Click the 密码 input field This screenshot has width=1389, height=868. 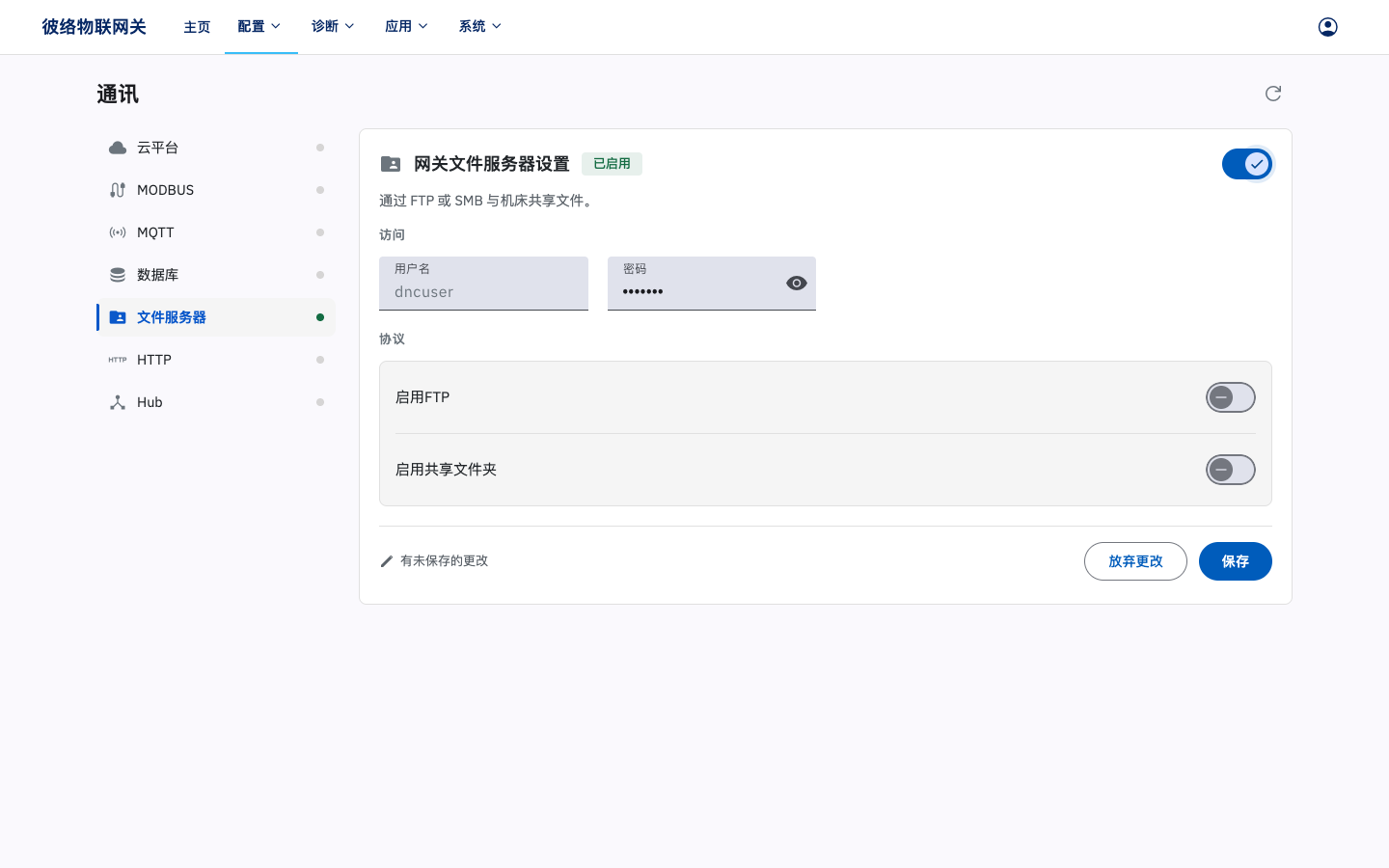[712, 284]
